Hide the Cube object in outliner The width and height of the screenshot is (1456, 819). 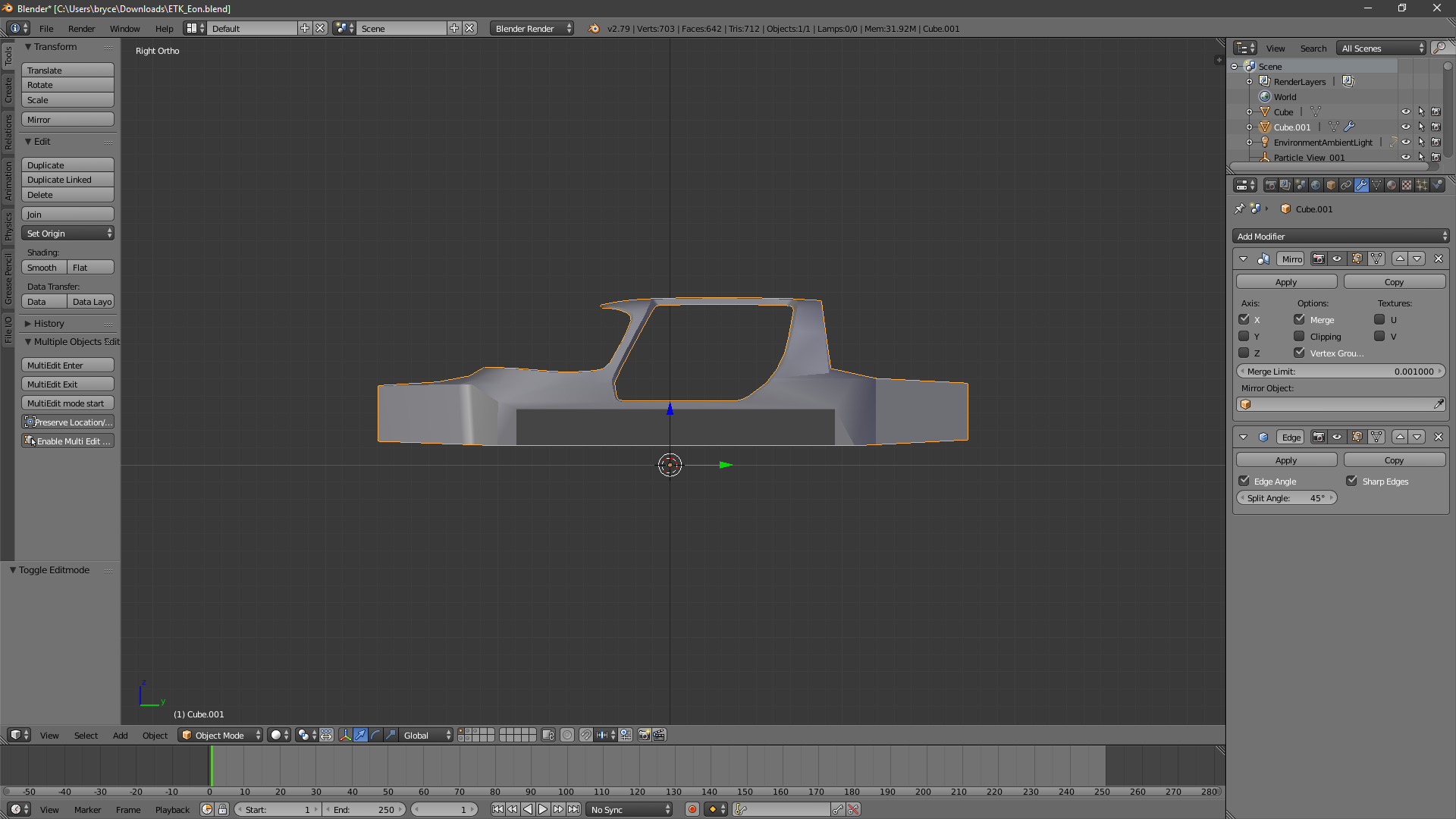coord(1405,111)
